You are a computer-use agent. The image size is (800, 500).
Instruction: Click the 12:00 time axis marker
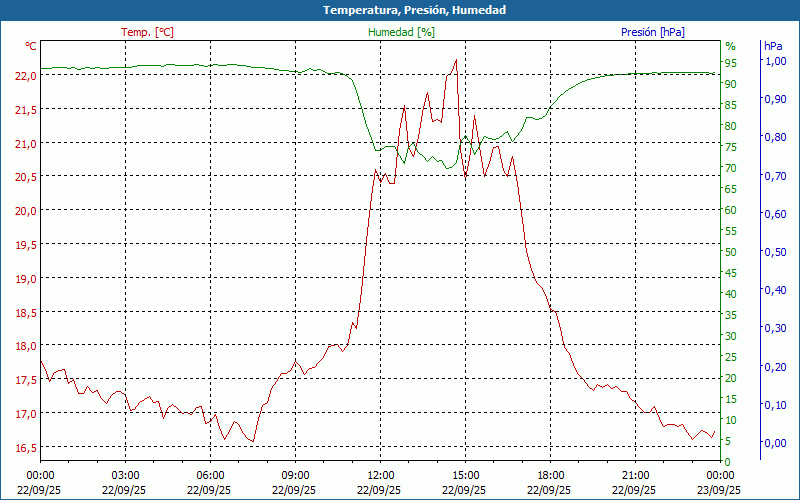click(x=380, y=475)
